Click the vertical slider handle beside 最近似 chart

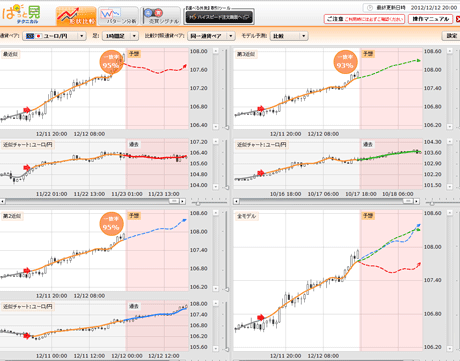pos(227,127)
